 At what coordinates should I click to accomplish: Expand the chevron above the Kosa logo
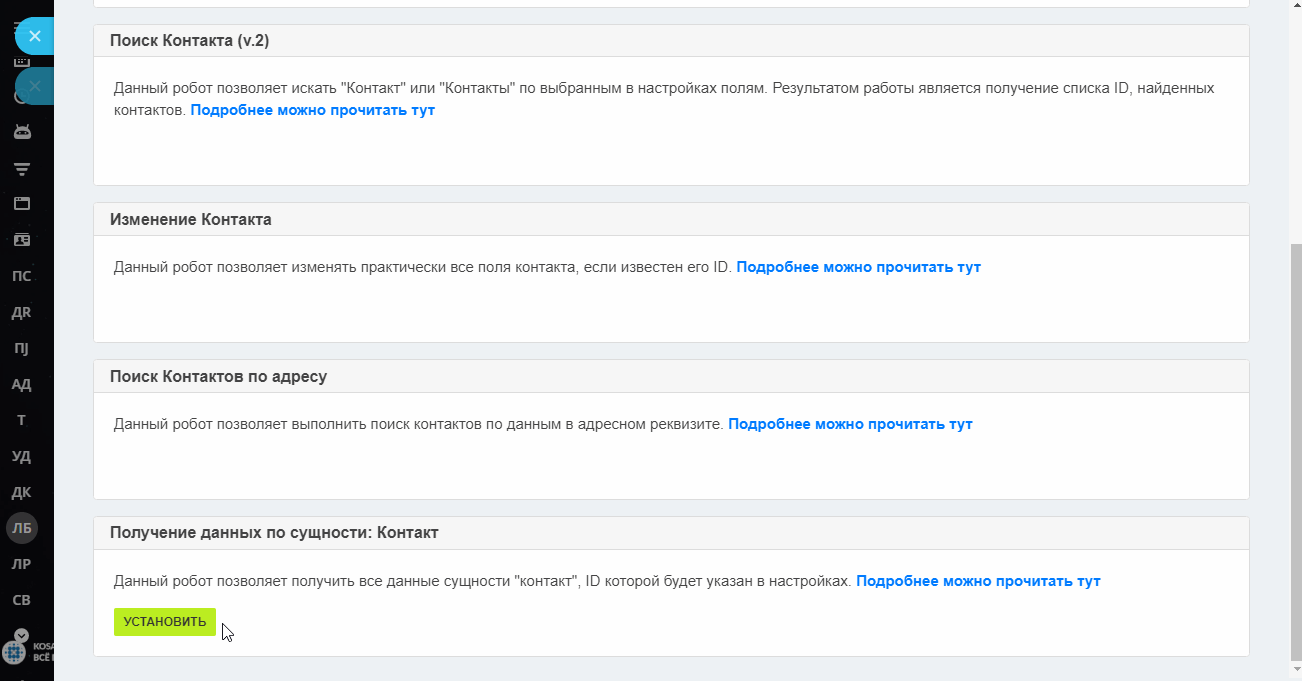[21, 635]
